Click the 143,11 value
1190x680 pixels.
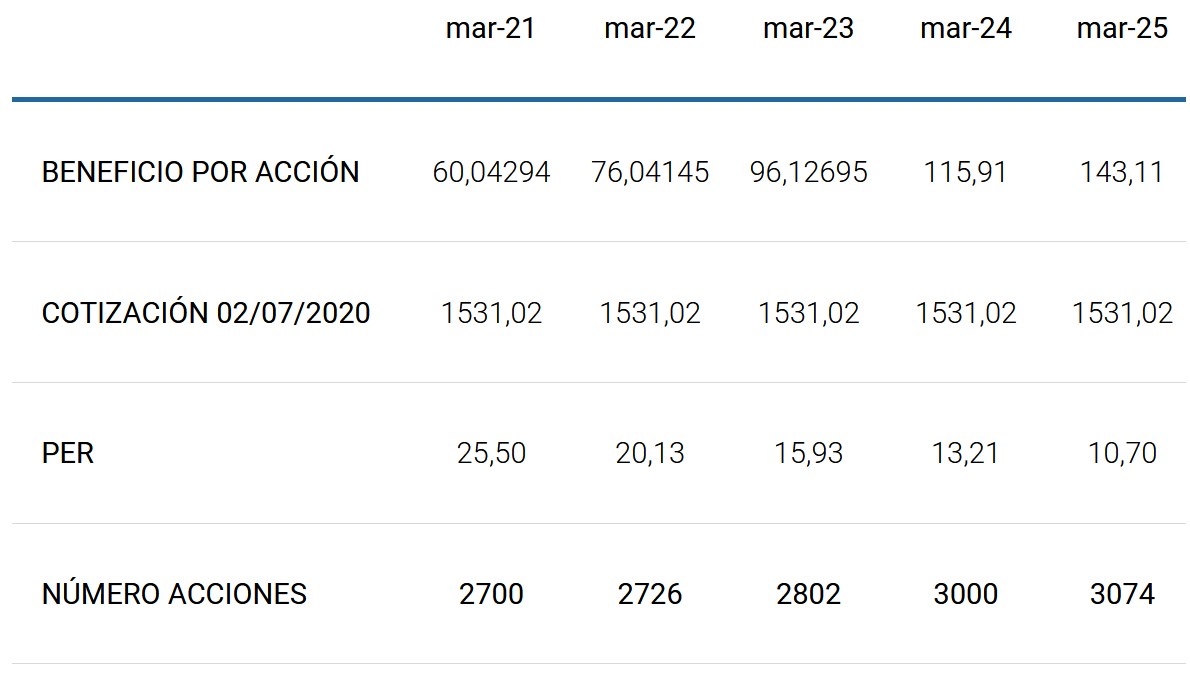coord(1122,172)
